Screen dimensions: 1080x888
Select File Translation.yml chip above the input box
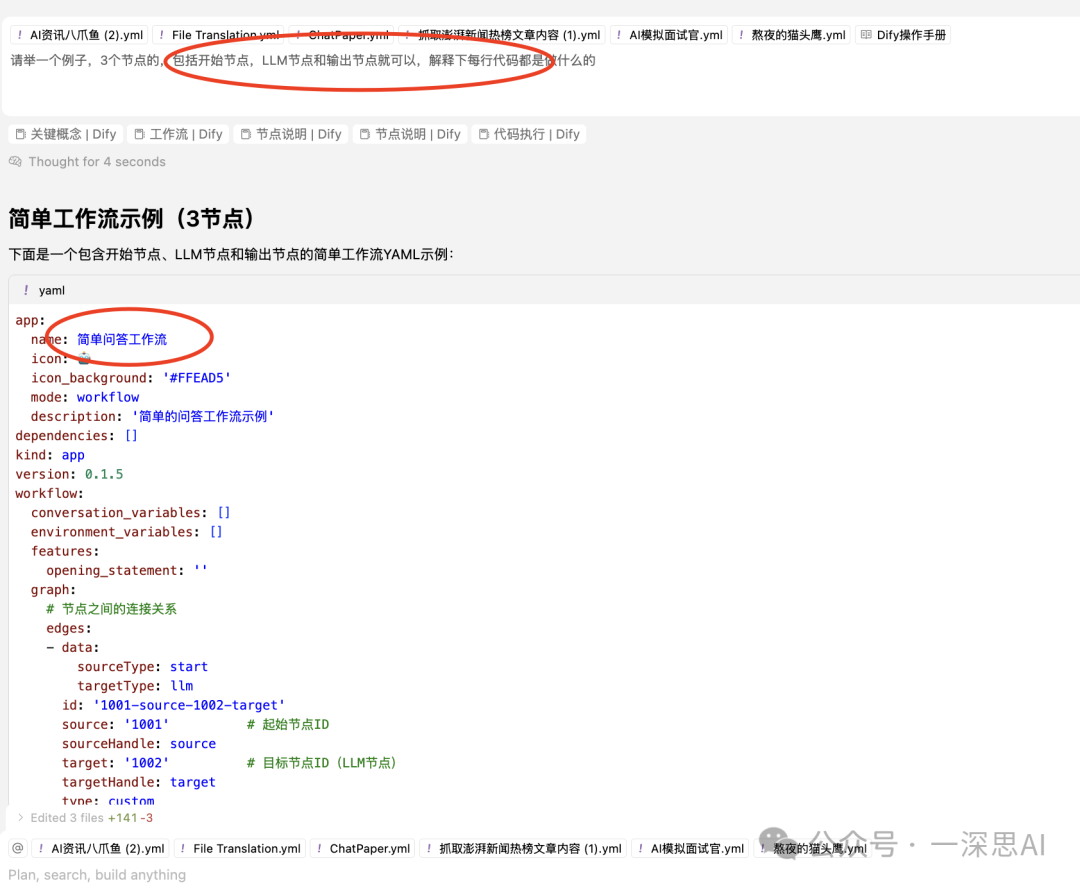240,849
